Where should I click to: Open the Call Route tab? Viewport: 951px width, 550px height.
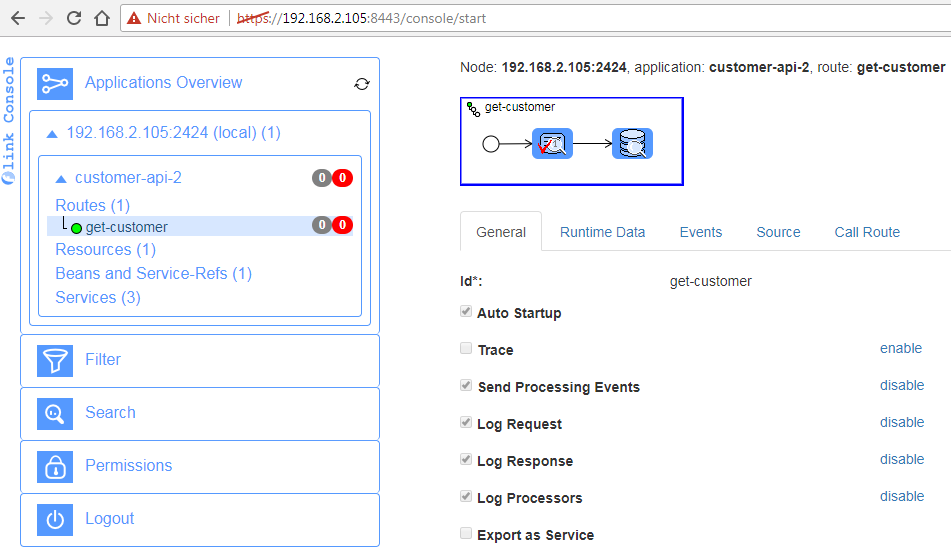(x=867, y=232)
